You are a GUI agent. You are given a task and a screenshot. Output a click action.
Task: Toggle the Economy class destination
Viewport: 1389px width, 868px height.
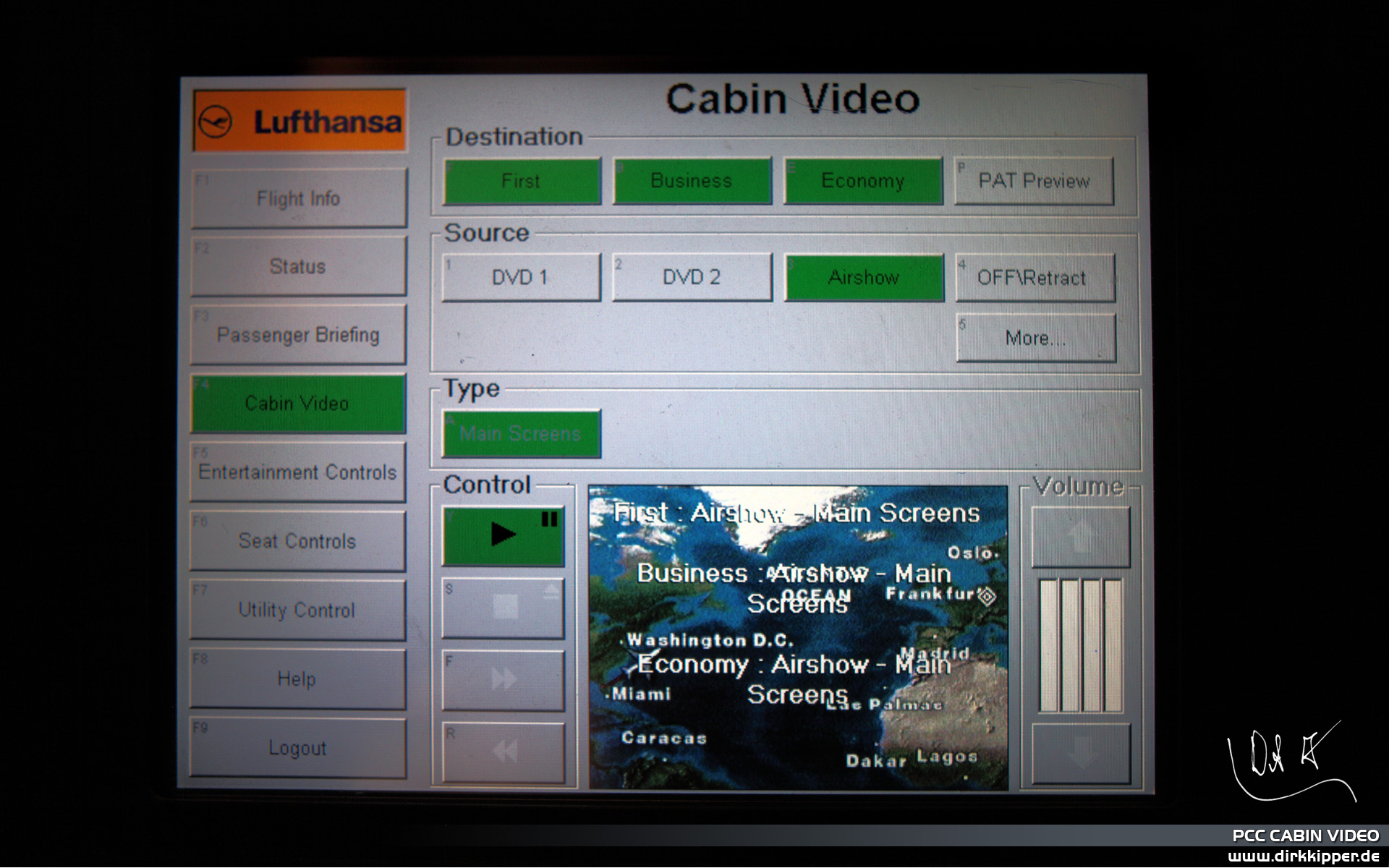[x=863, y=181]
